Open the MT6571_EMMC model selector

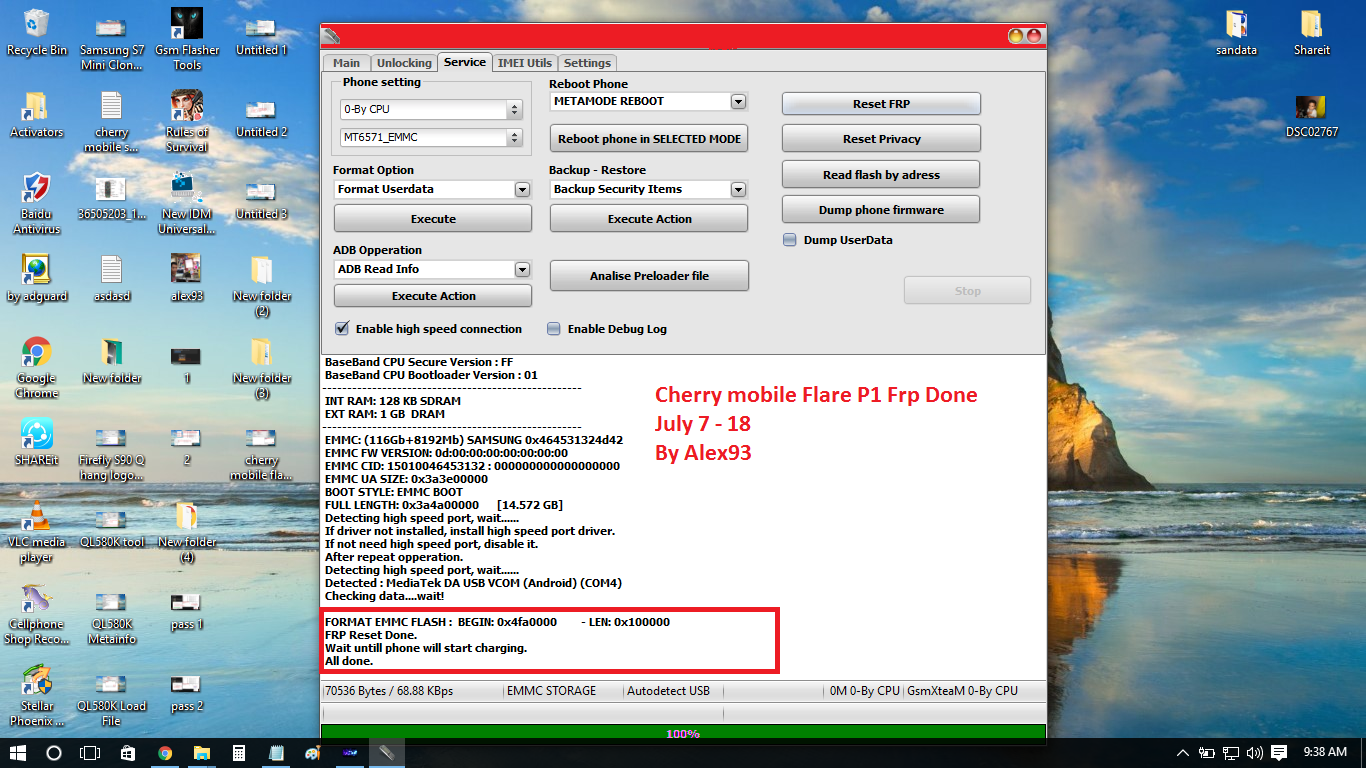432,138
